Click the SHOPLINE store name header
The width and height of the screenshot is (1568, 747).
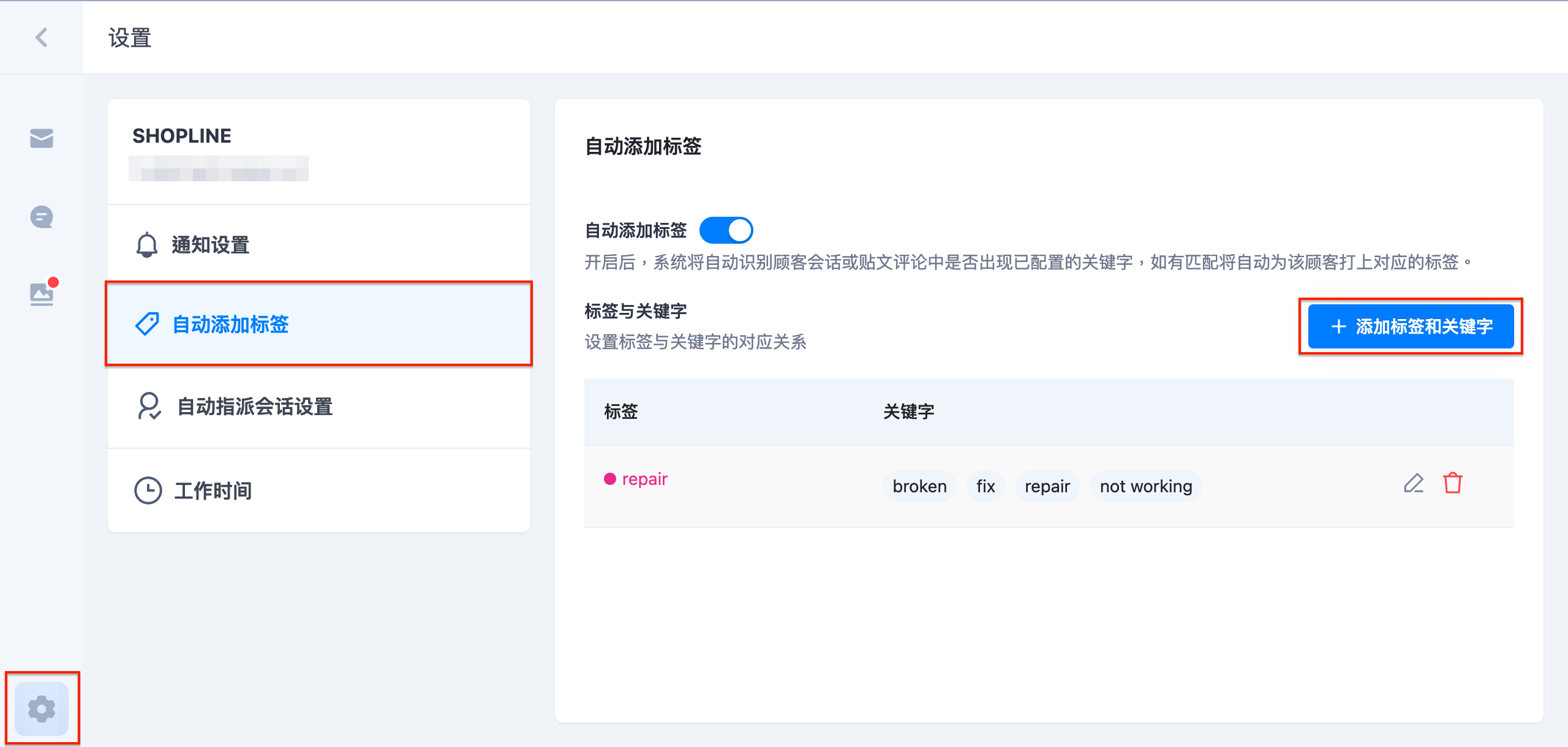[x=182, y=136]
